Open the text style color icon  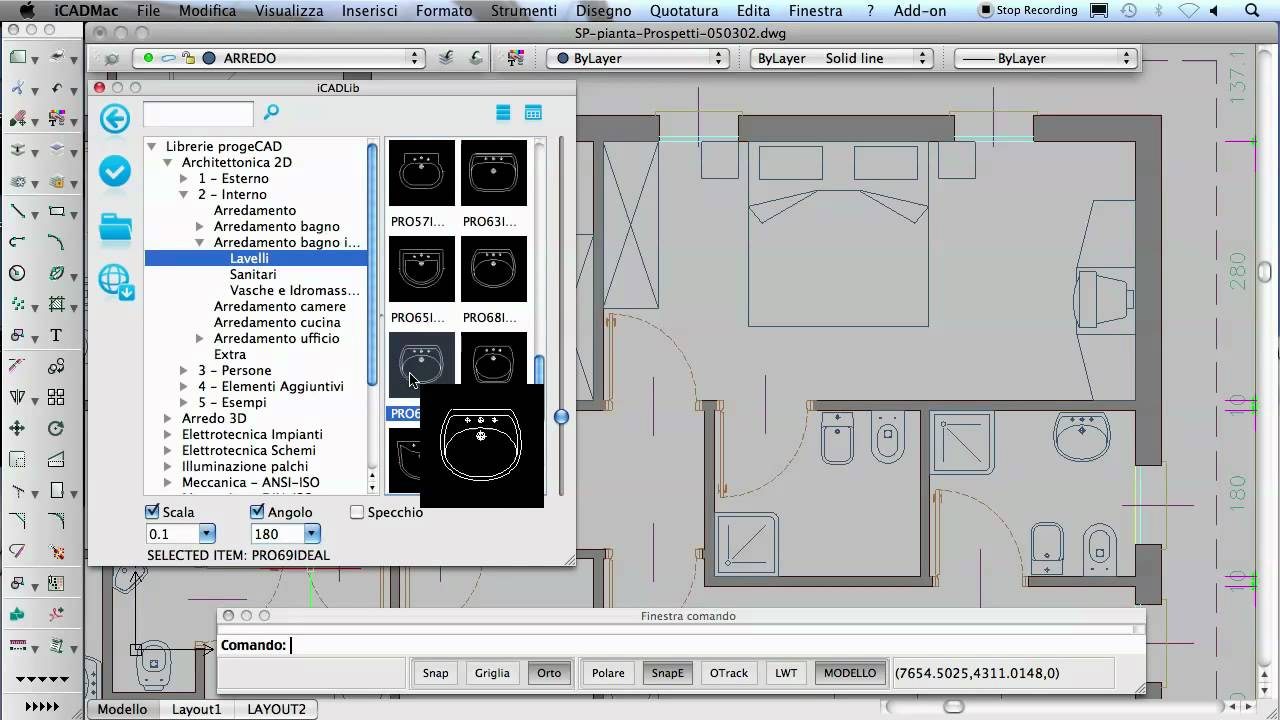pyautogui.click(x=516, y=58)
